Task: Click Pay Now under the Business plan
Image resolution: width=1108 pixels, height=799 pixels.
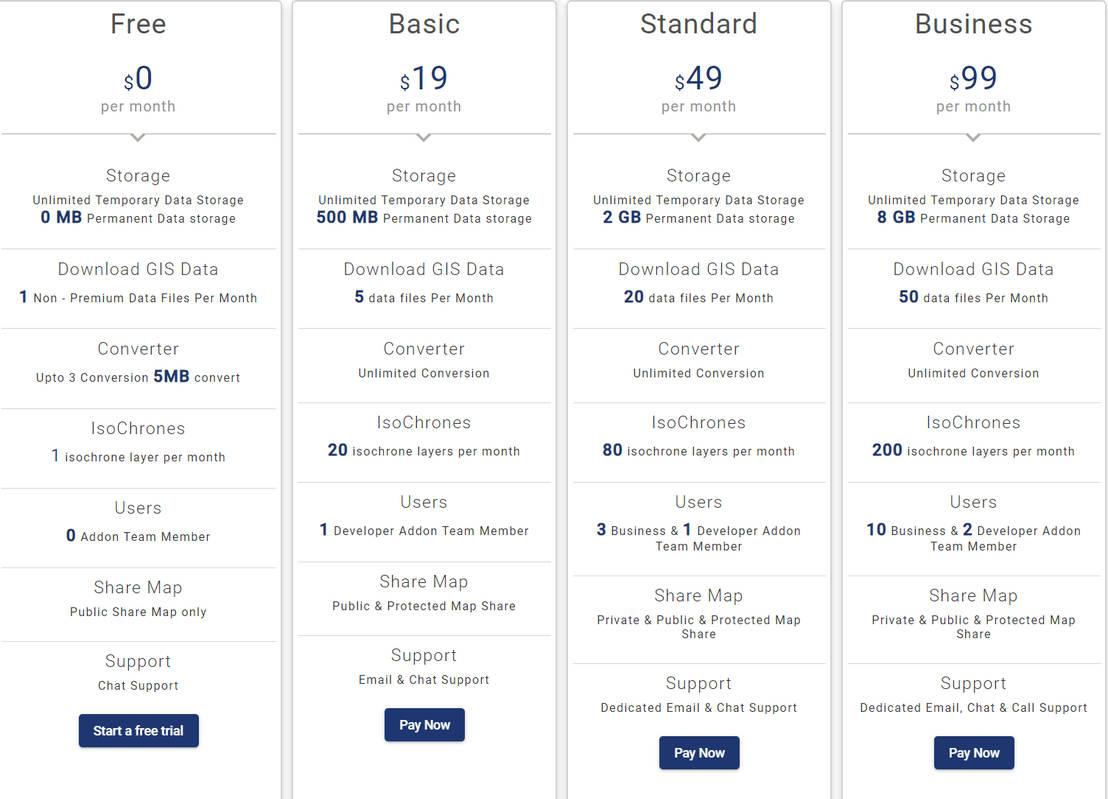Action: [x=973, y=752]
